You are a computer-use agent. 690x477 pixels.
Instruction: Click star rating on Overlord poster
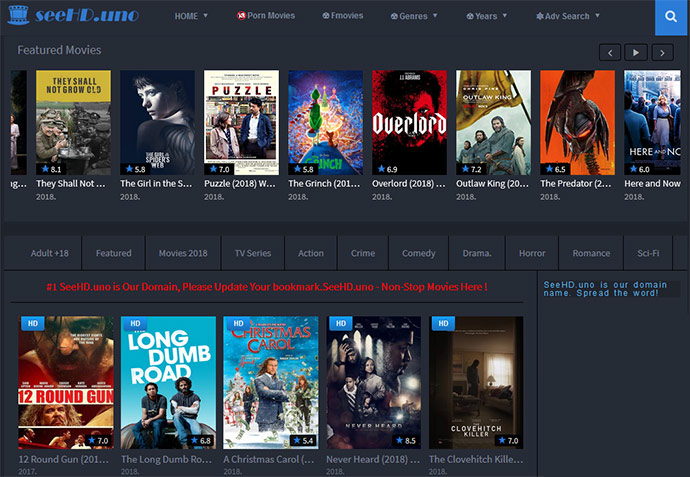(386, 169)
